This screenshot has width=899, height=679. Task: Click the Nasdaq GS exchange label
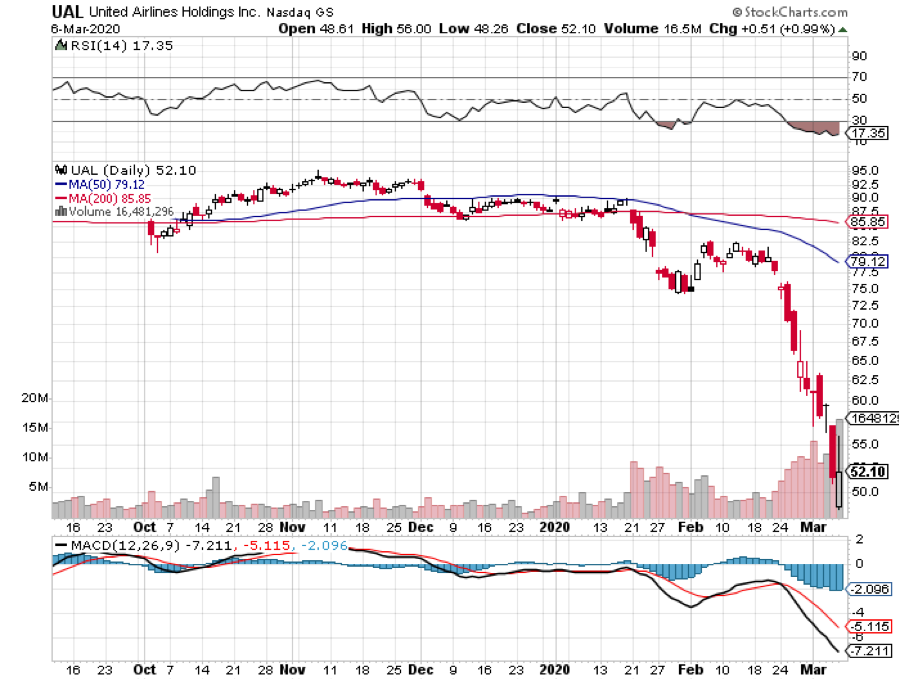[299, 12]
